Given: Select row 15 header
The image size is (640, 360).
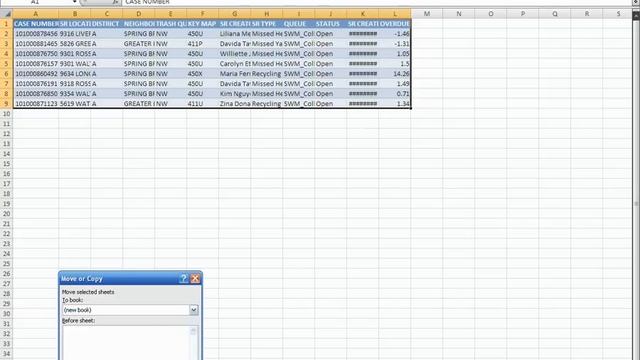Looking at the screenshot, I should 7,164.
